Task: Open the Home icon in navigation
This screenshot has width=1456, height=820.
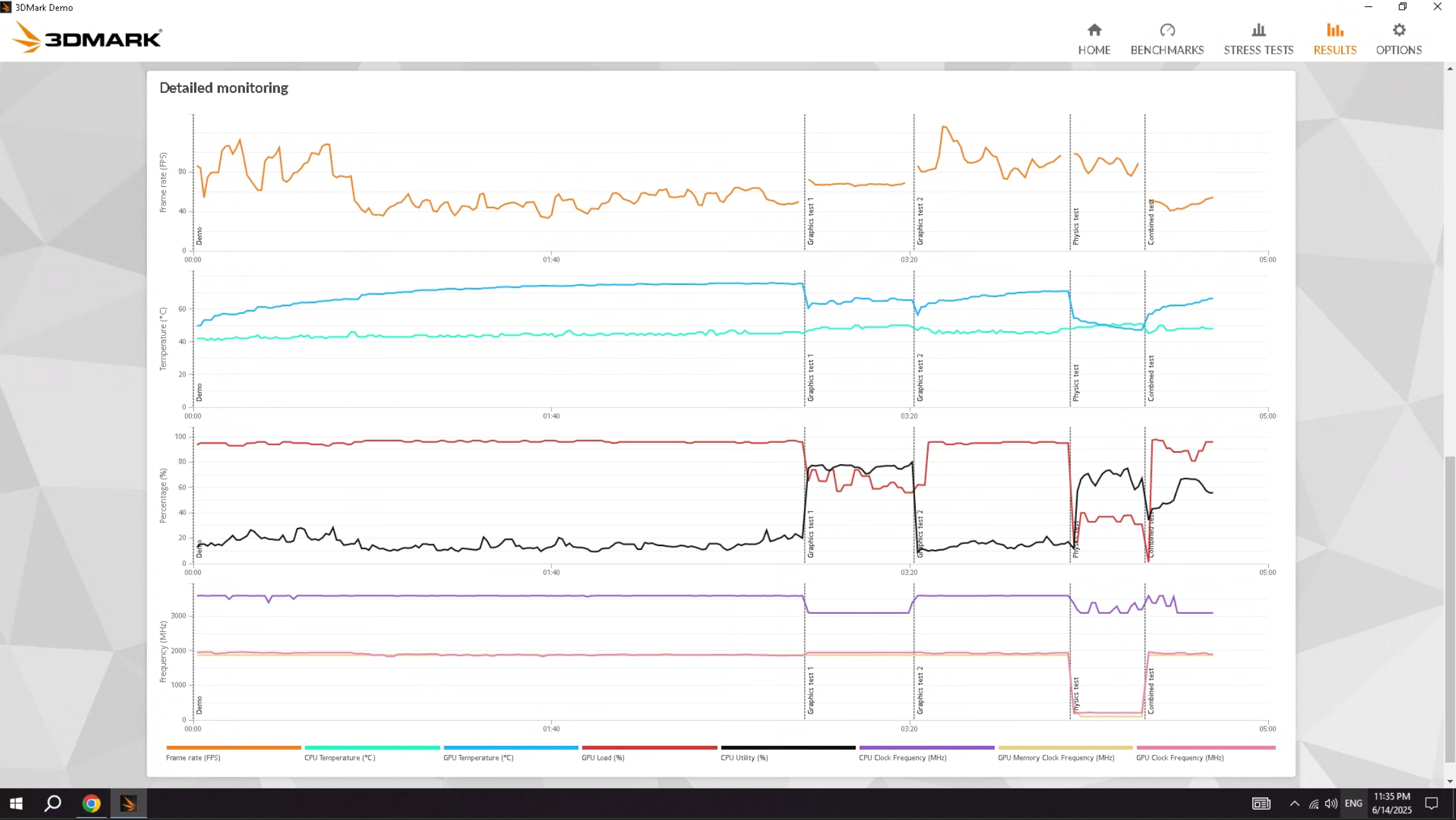Action: (x=1094, y=30)
